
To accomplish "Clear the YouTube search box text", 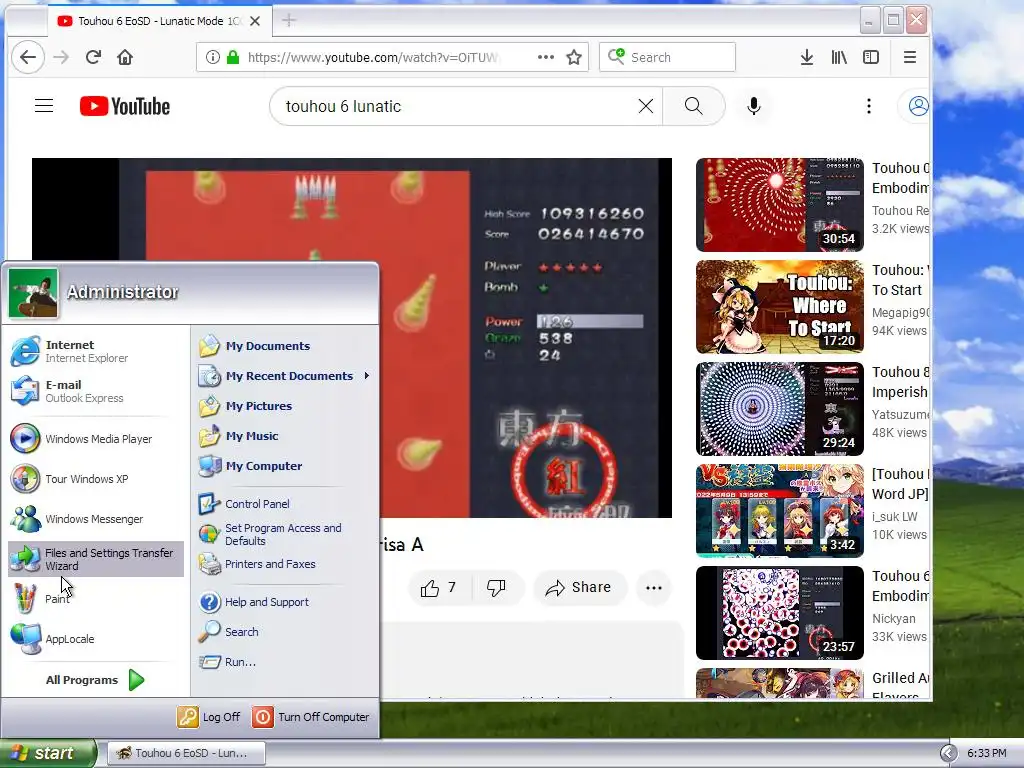I will coord(646,106).
